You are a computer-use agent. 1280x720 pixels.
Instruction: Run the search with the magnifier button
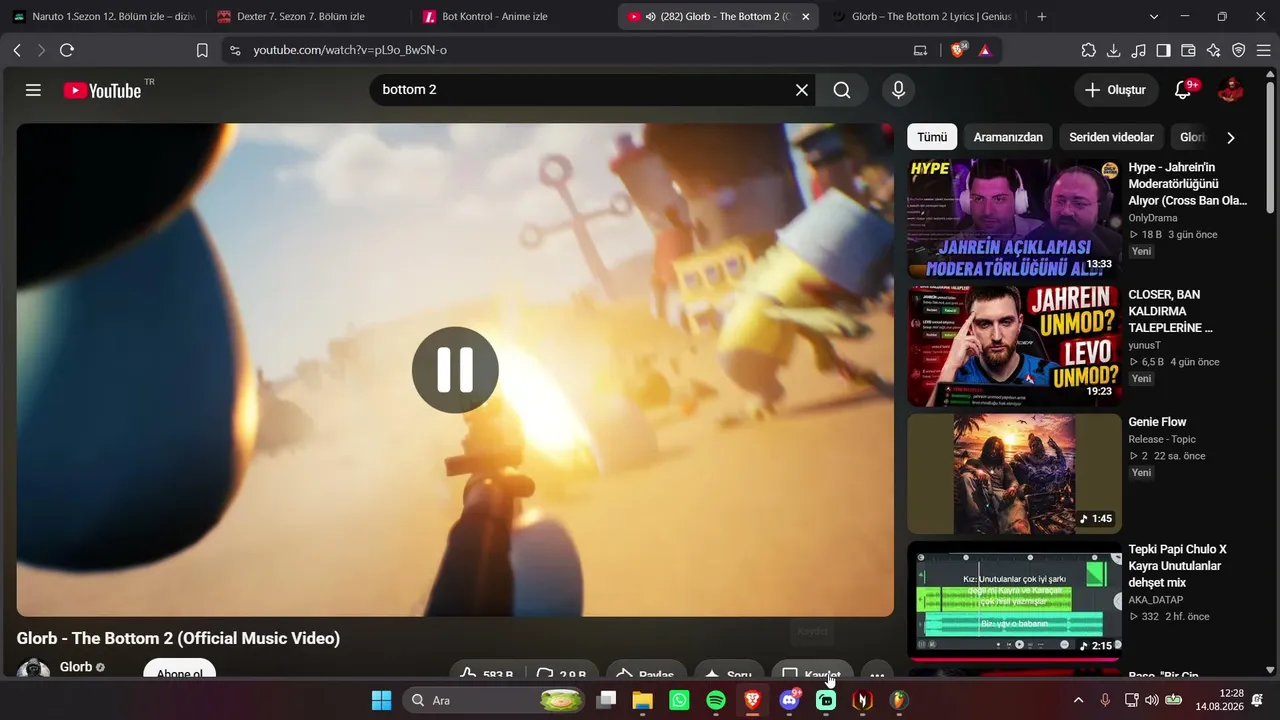[x=842, y=90]
